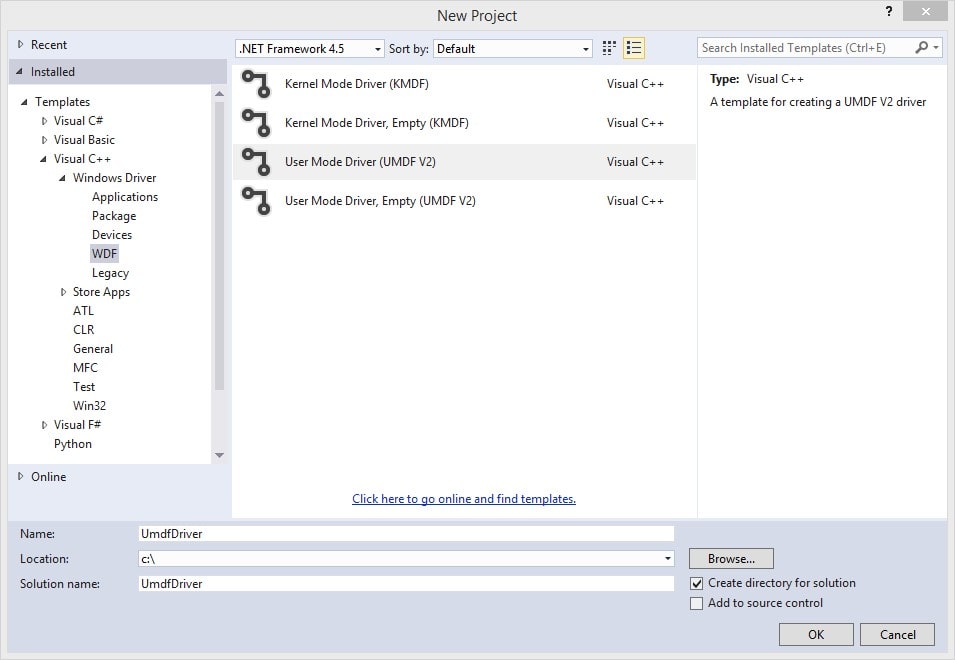Expand the Online templates section
The height and width of the screenshot is (660, 955).
[22, 477]
